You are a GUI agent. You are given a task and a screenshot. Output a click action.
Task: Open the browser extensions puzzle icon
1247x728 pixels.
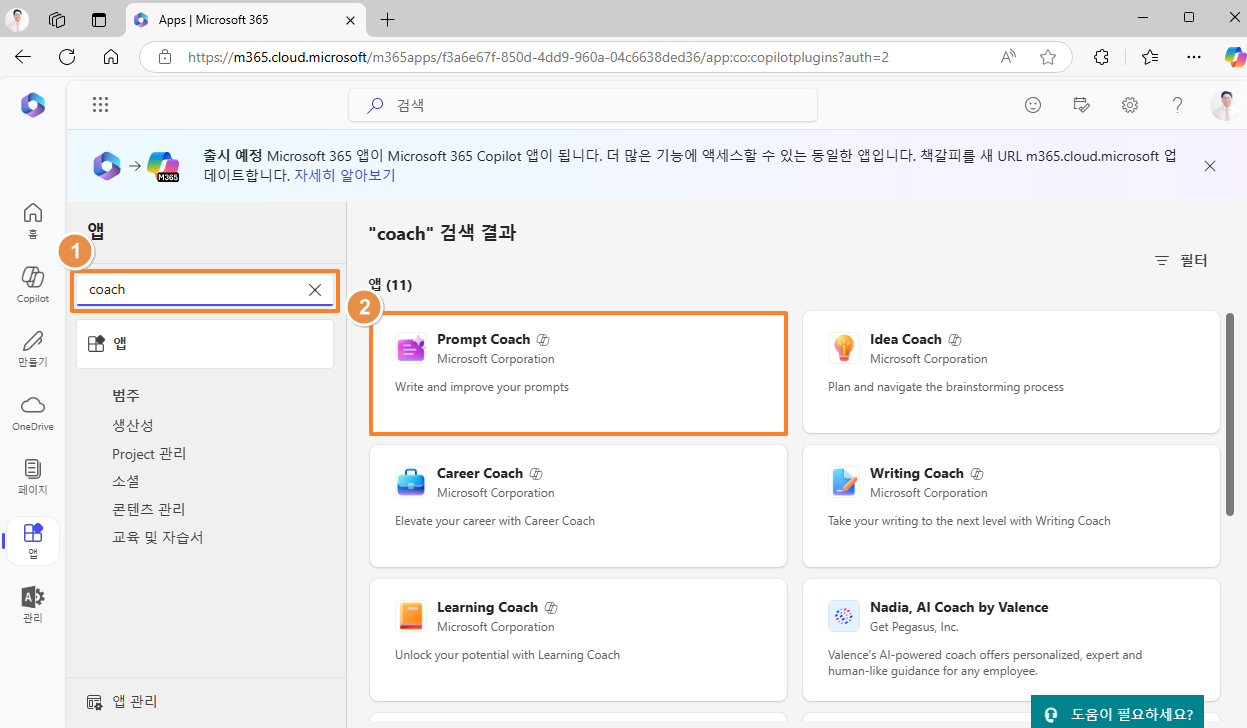[x=1102, y=57]
